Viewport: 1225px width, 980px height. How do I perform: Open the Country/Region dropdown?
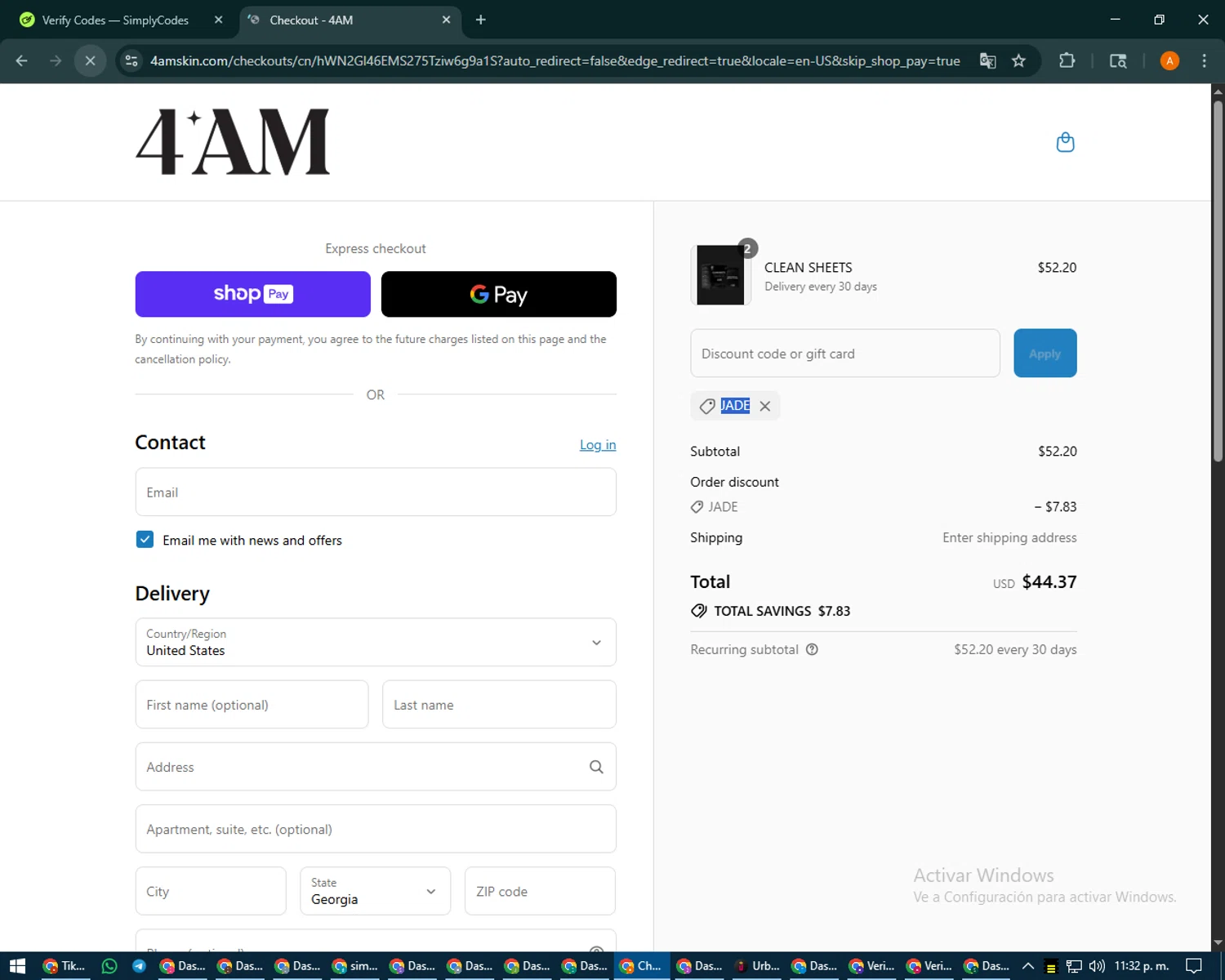coord(376,642)
